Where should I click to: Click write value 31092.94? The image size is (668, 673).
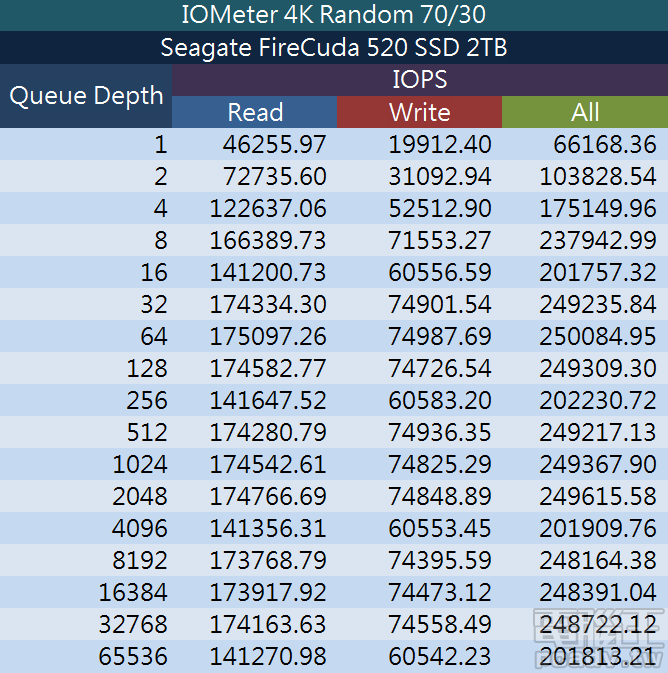(440, 176)
